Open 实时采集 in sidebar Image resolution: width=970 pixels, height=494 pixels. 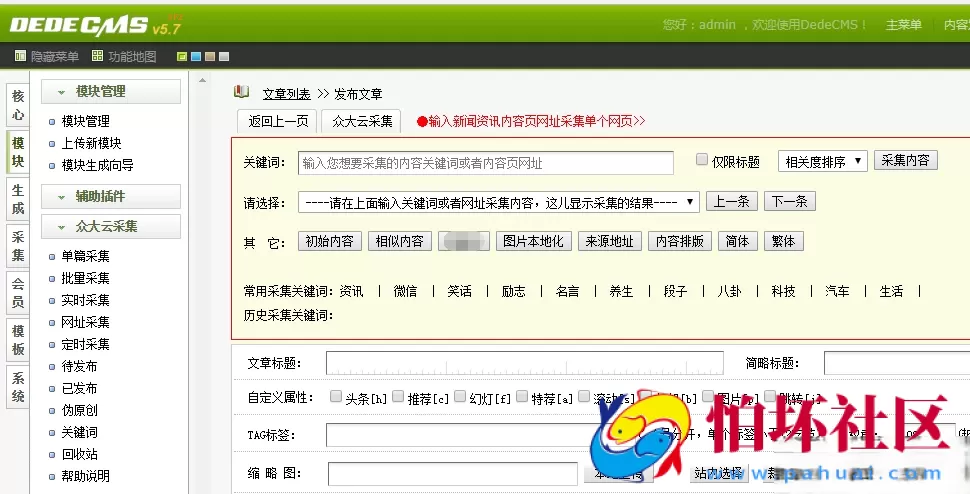(x=85, y=300)
